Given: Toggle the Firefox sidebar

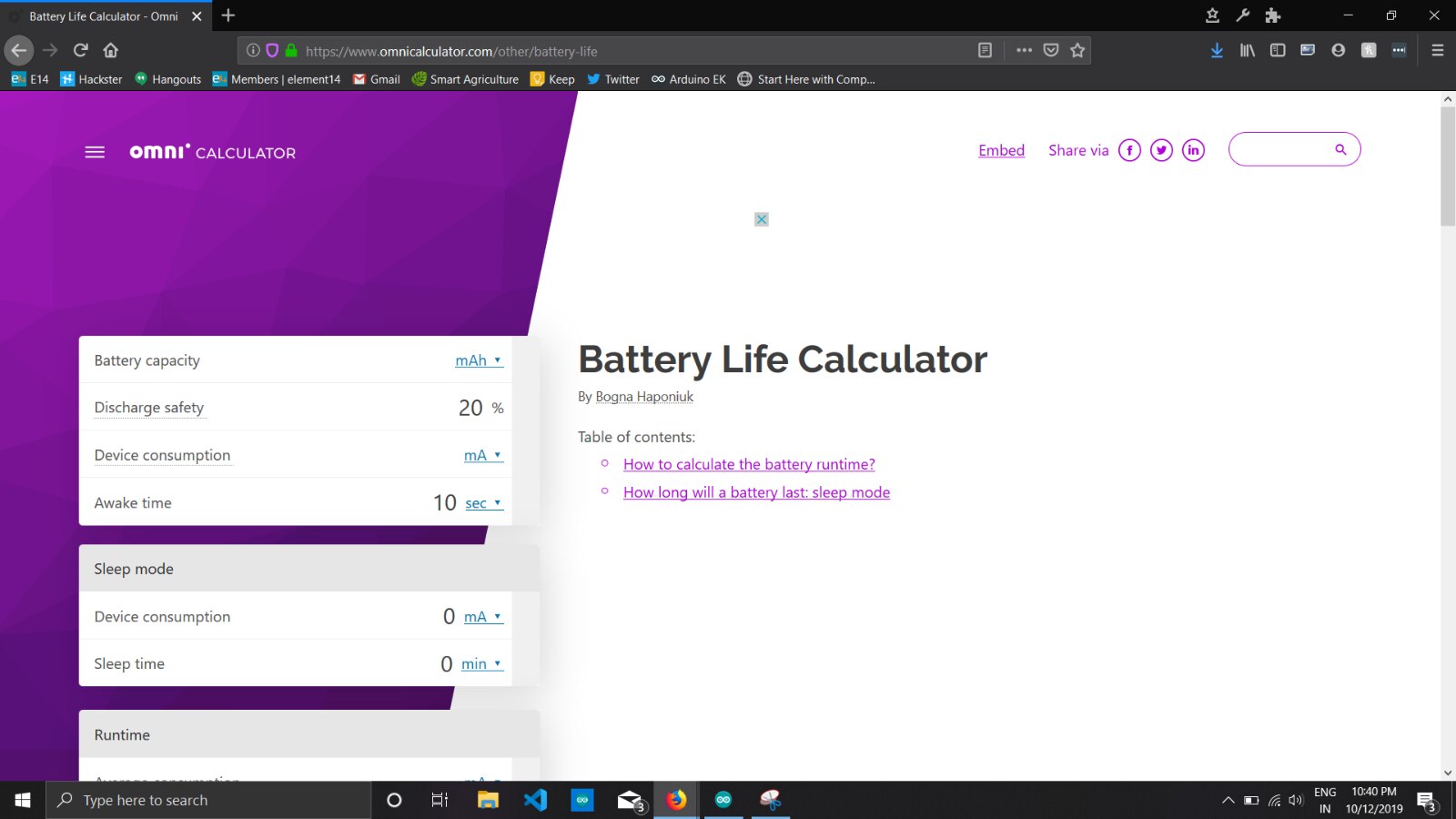Looking at the screenshot, I should click(x=1278, y=51).
